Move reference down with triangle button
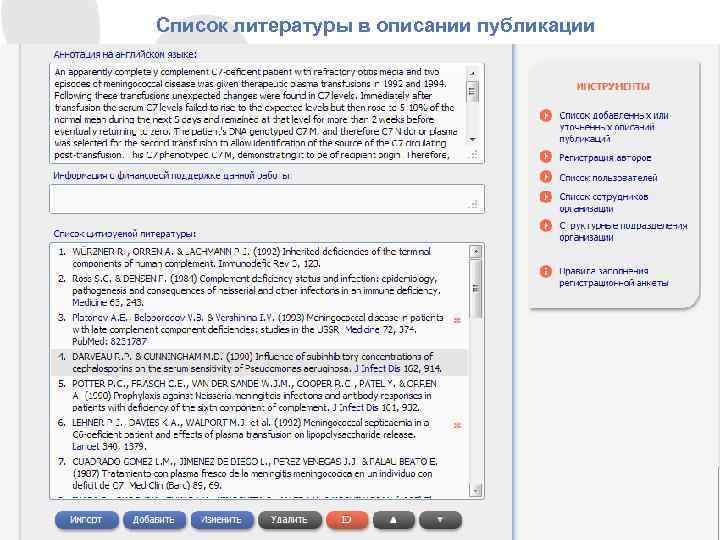This screenshot has width=720, height=540. point(440,520)
